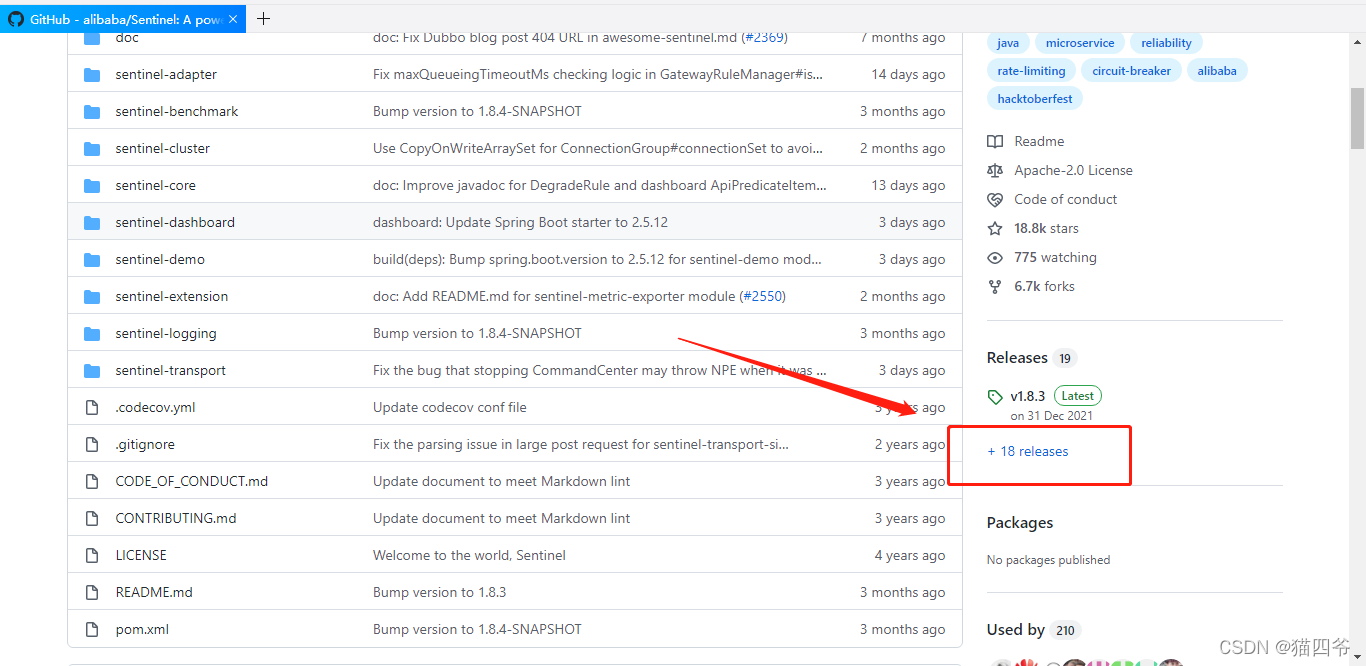
Task: Click the sentinel-cluster folder icon
Action: [92, 149]
